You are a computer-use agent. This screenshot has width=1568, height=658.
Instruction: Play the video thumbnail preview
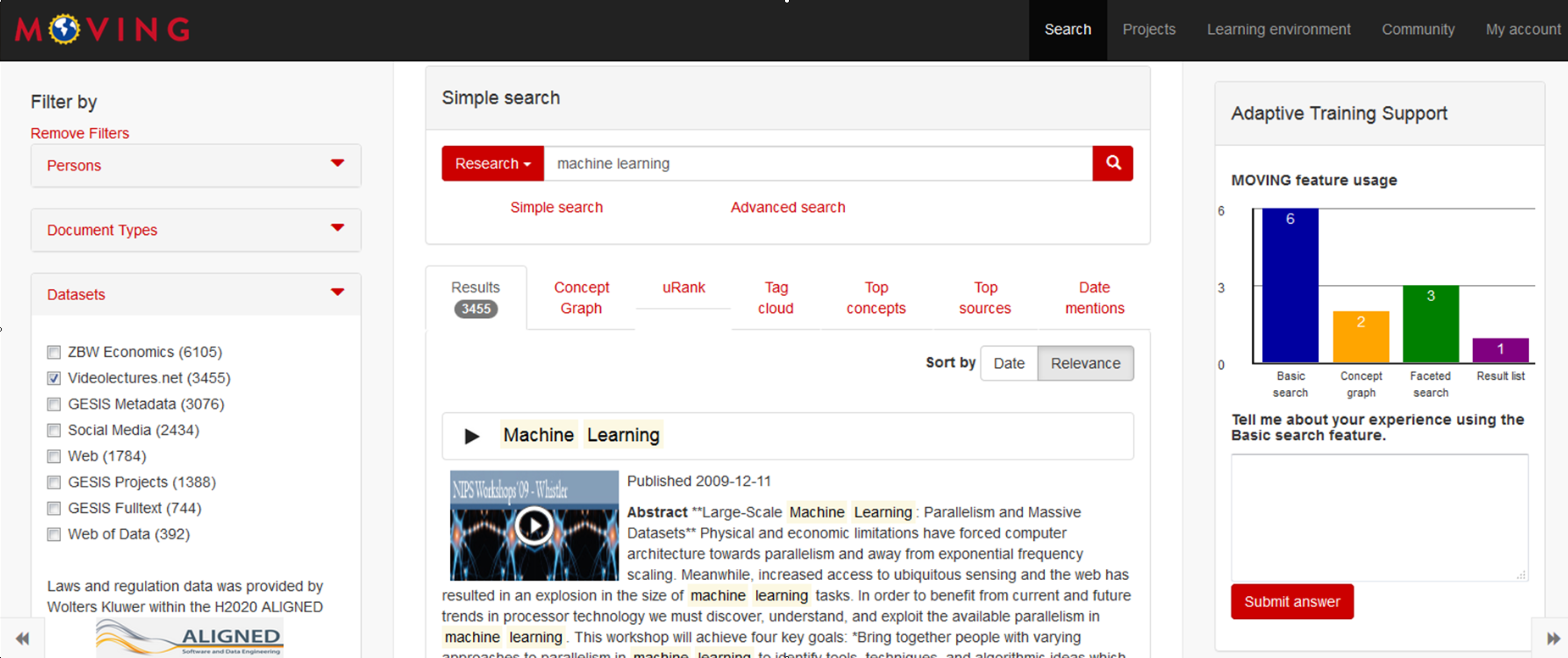click(534, 526)
